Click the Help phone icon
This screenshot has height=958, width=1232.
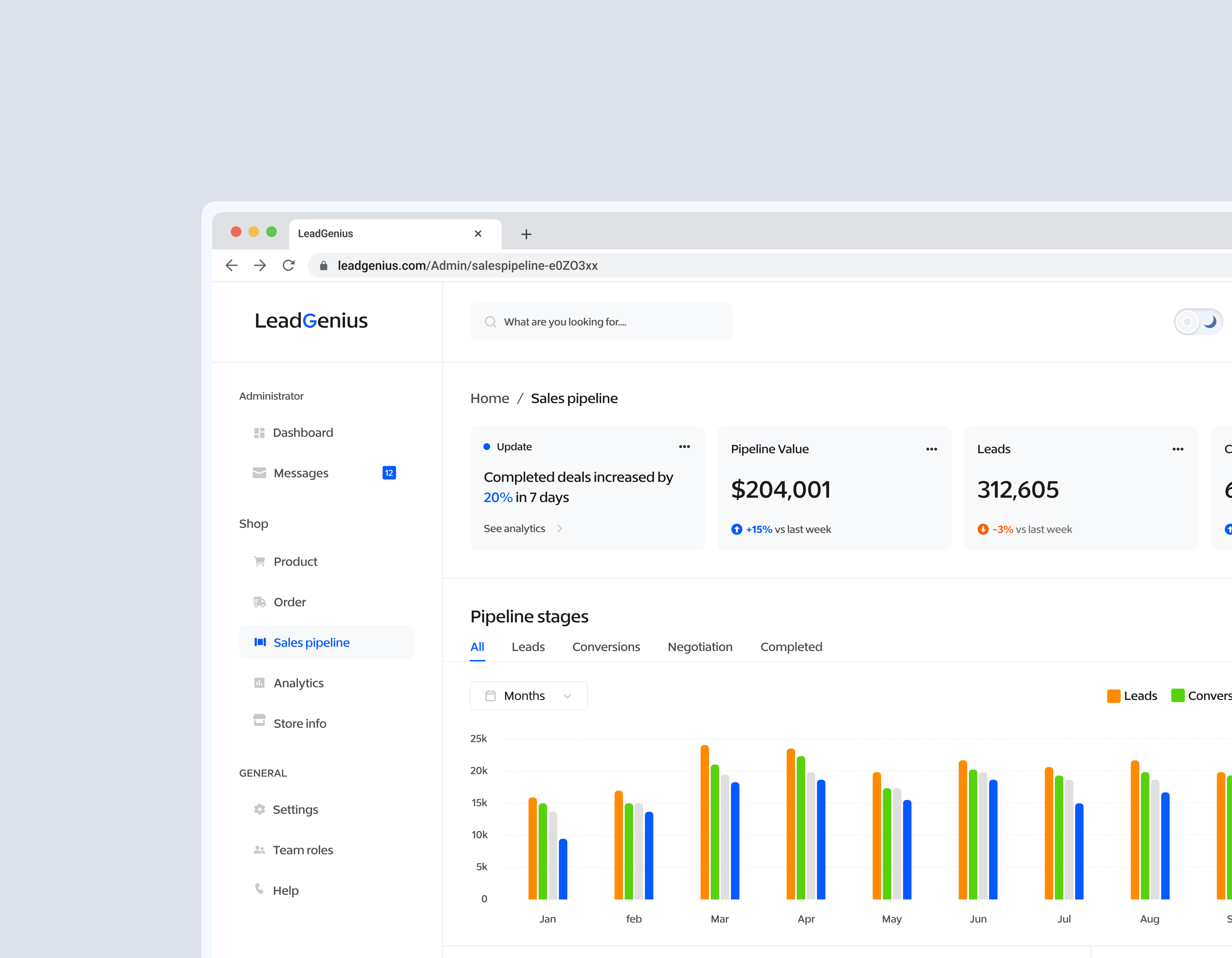coord(259,889)
